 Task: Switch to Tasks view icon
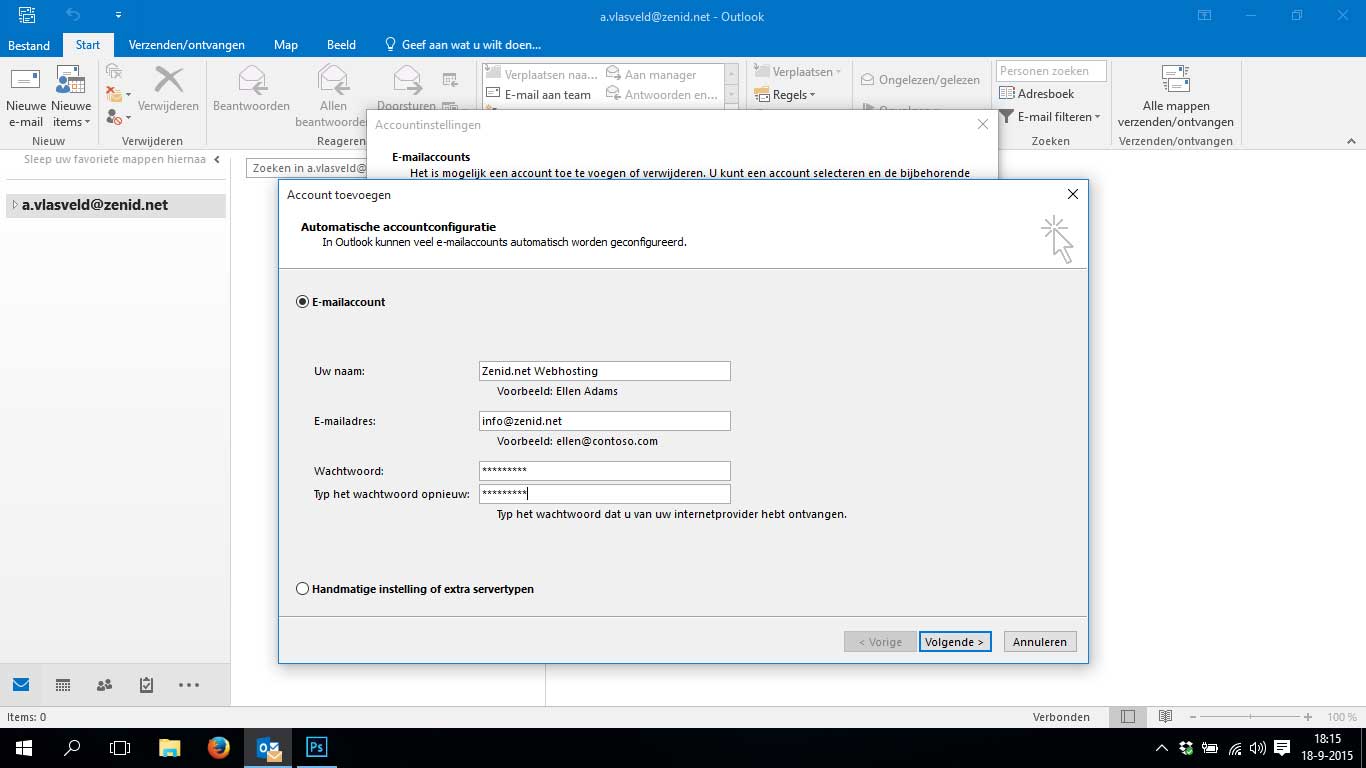pos(146,685)
